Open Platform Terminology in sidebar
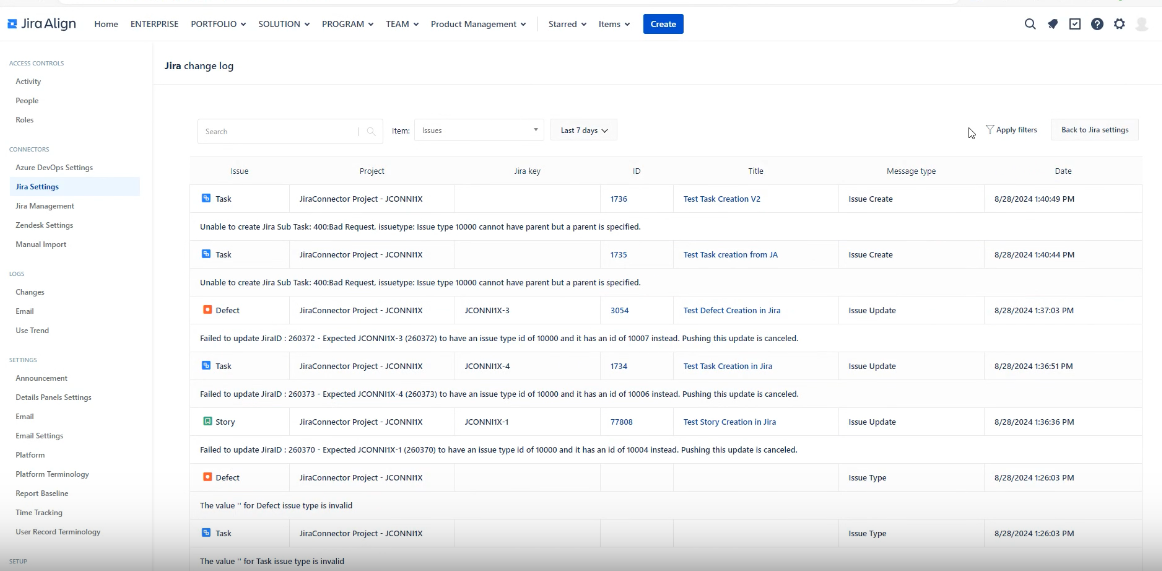 coord(52,474)
